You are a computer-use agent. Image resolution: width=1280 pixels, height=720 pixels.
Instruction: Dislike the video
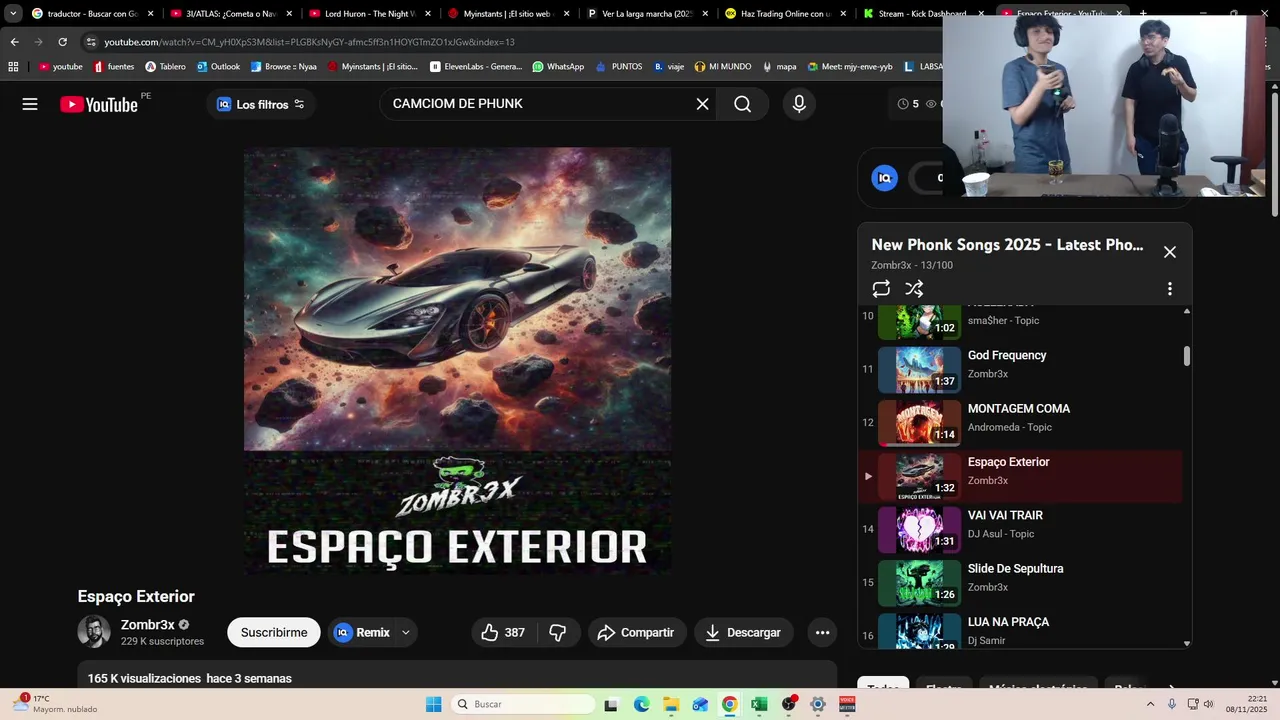pos(558,632)
